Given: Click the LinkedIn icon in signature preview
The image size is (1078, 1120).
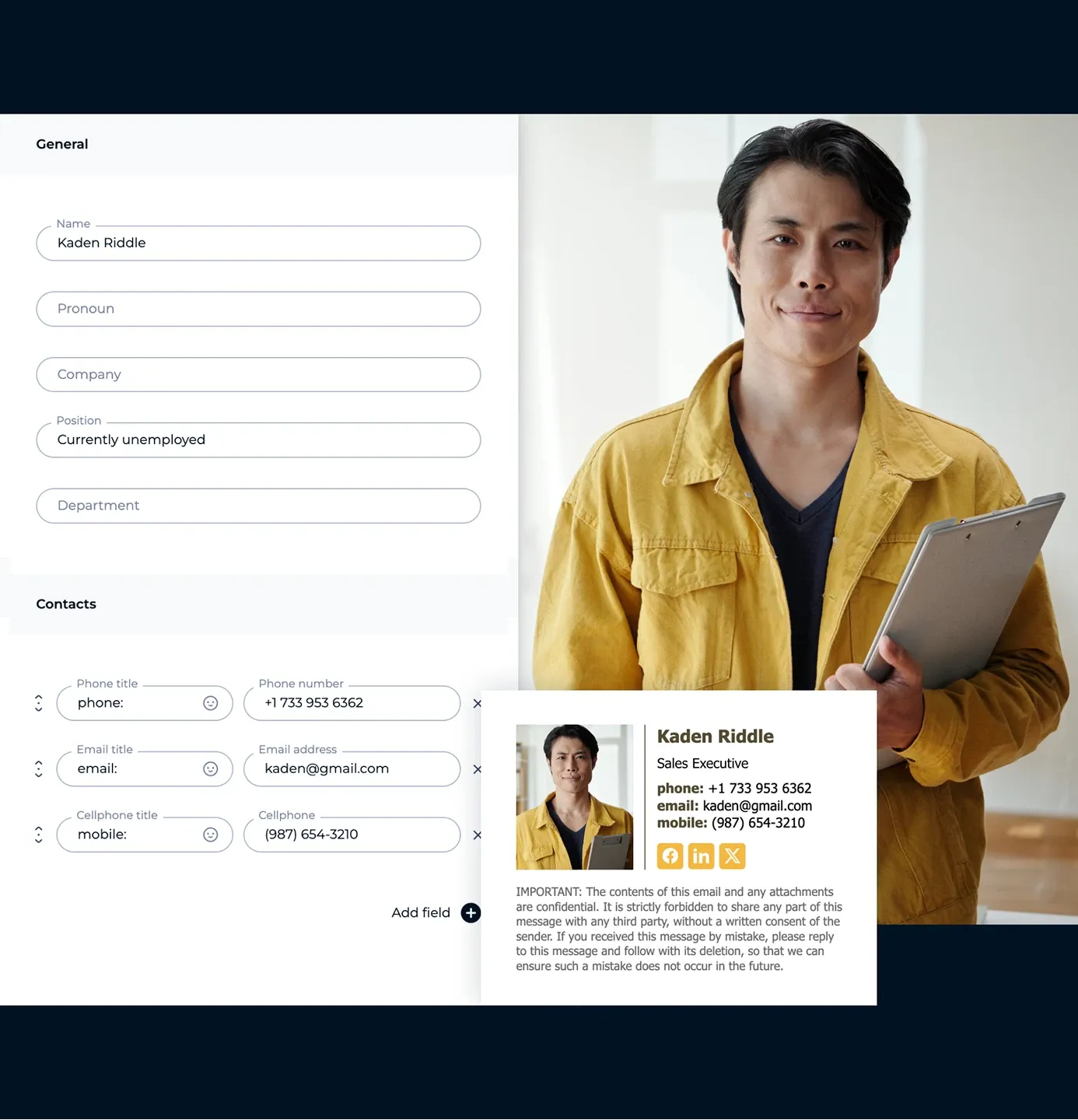Looking at the screenshot, I should coord(701,856).
